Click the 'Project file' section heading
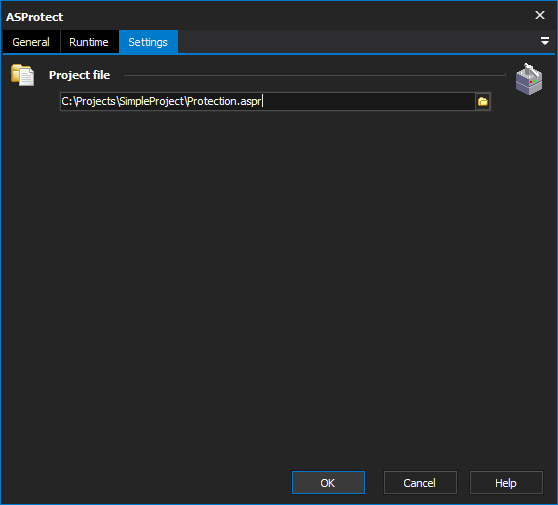Screen dimensions: 558x505 pos(79,75)
